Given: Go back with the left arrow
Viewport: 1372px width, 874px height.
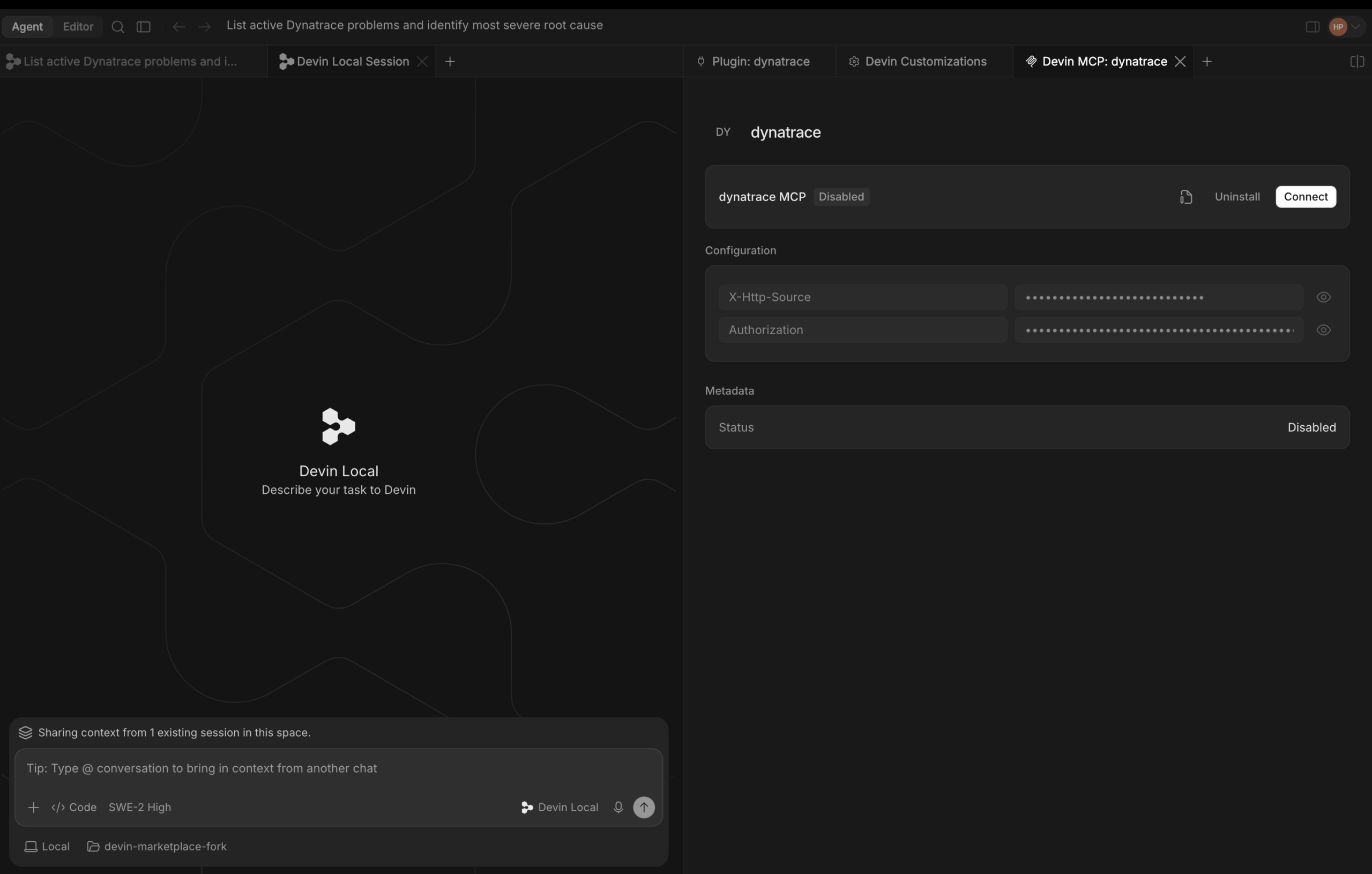Looking at the screenshot, I should point(178,27).
